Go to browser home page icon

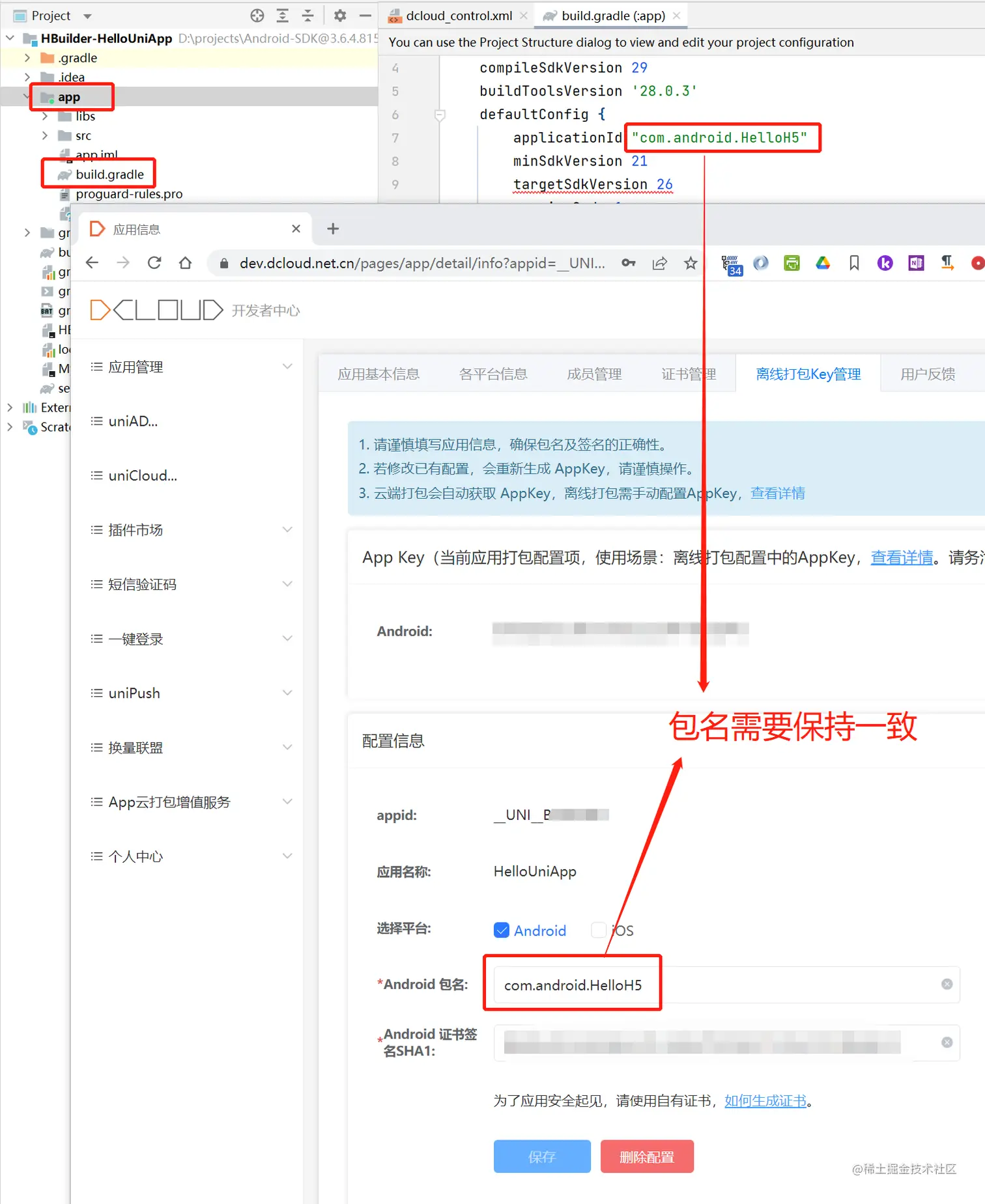coord(186,262)
